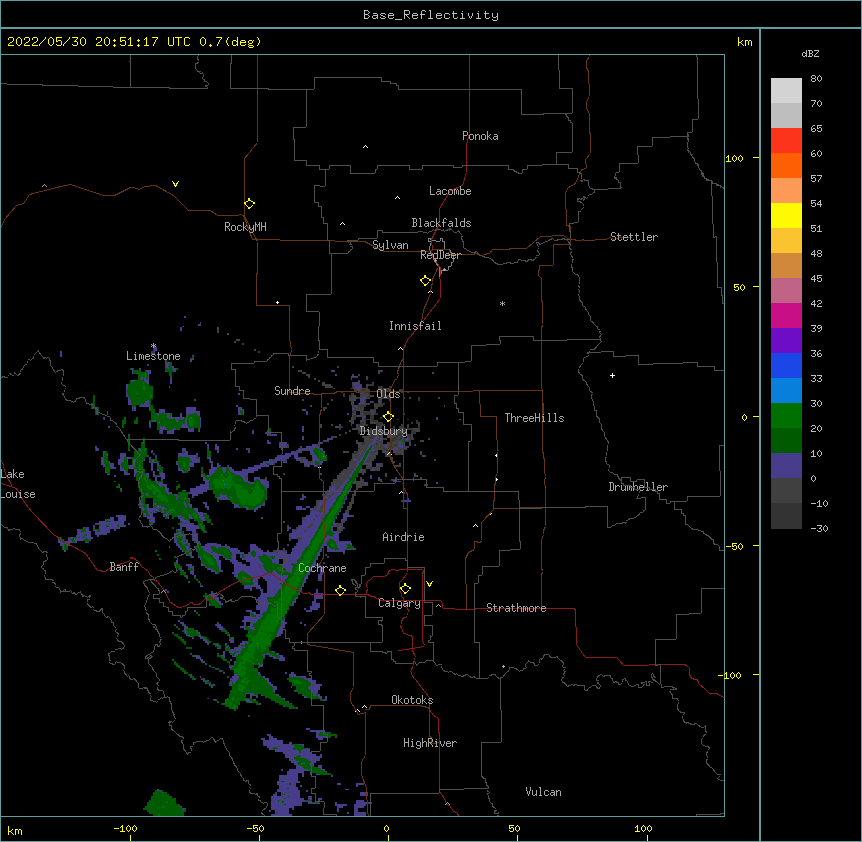The width and height of the screenshot is (862, 842).
Task: Select the Okotoks town label
Action: (x=412, y=700)
